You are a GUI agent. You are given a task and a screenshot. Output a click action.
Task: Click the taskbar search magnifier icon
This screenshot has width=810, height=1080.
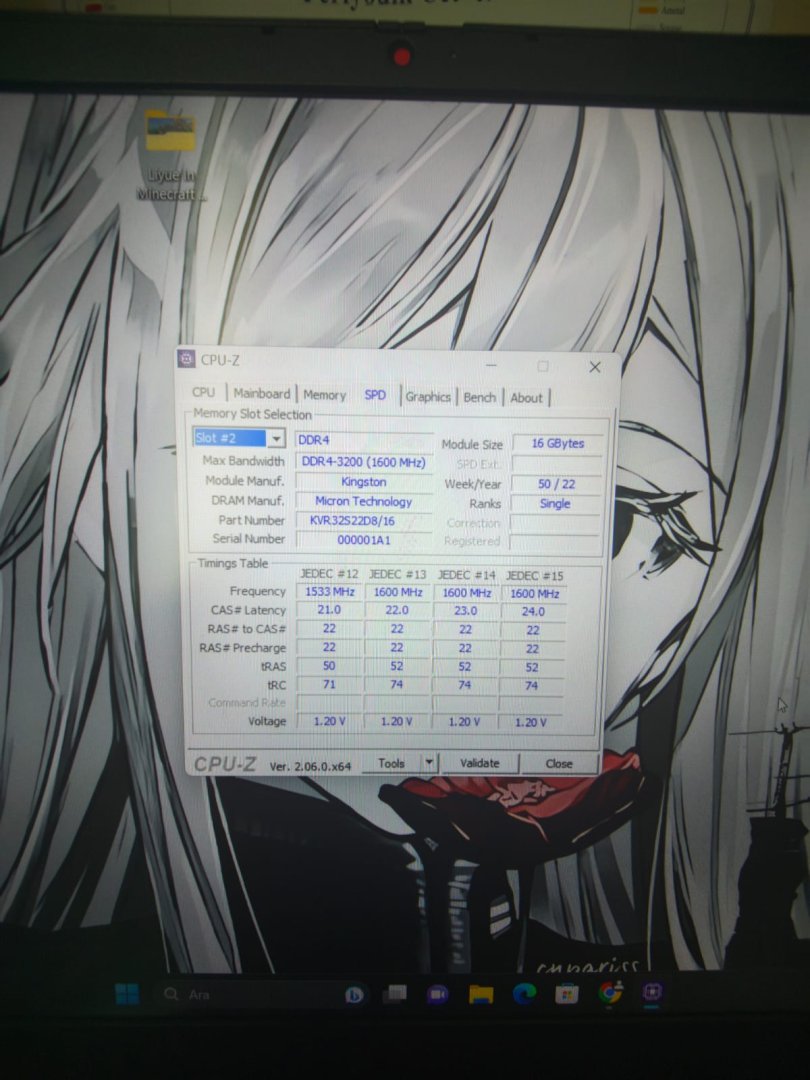[171, 994]
